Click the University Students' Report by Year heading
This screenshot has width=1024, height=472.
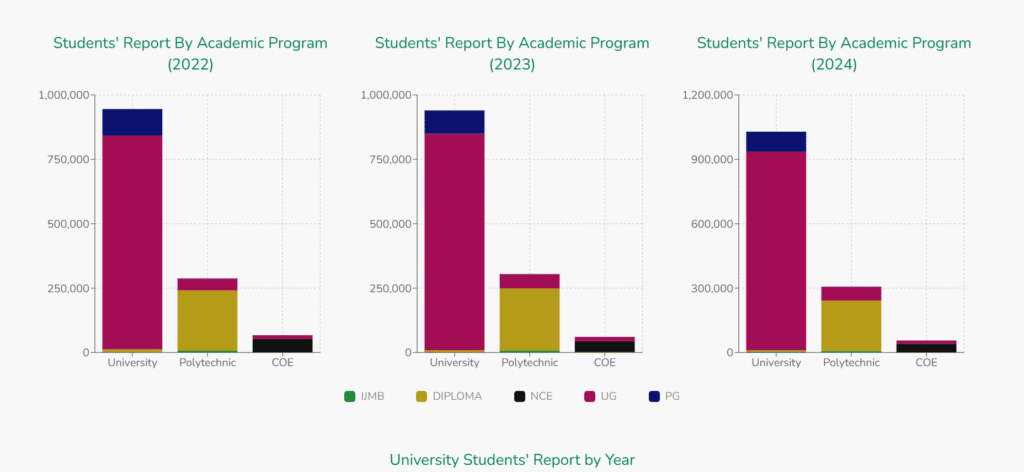pos(511,459)
